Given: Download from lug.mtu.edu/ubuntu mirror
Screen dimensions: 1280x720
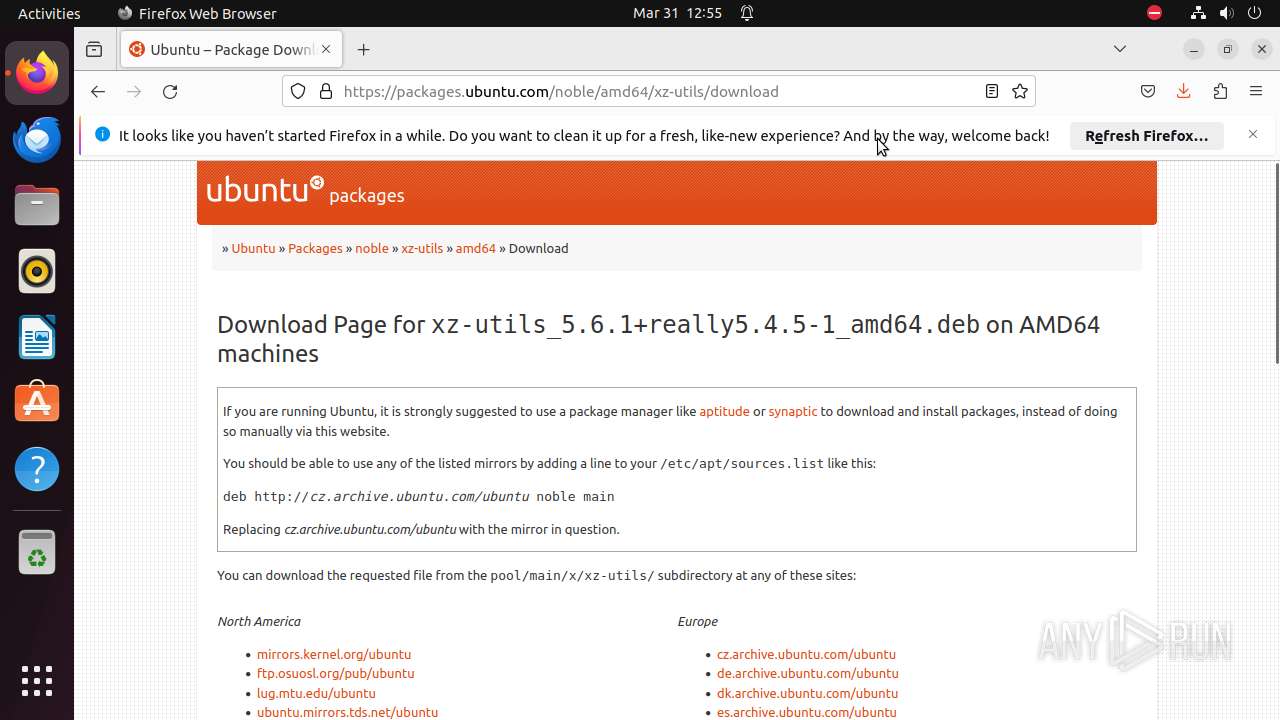Looking at the screenshot, I should (x=316, y=693).
